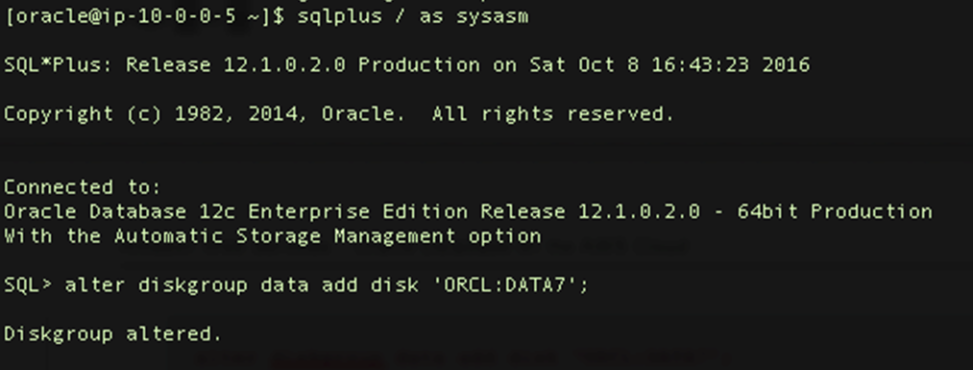Click '64bit Production' text
Viewport: 973px width, 370px height.
coord(835,212)
